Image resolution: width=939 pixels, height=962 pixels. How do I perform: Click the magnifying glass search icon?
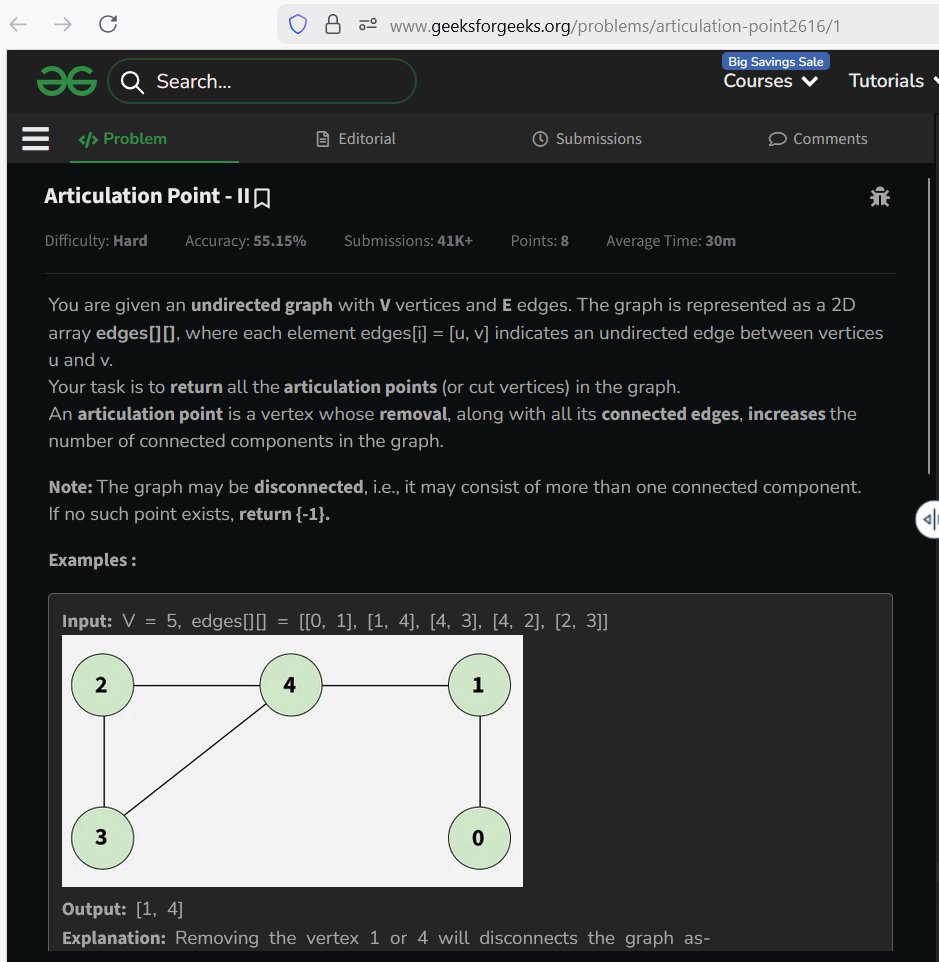click(132, 82)
